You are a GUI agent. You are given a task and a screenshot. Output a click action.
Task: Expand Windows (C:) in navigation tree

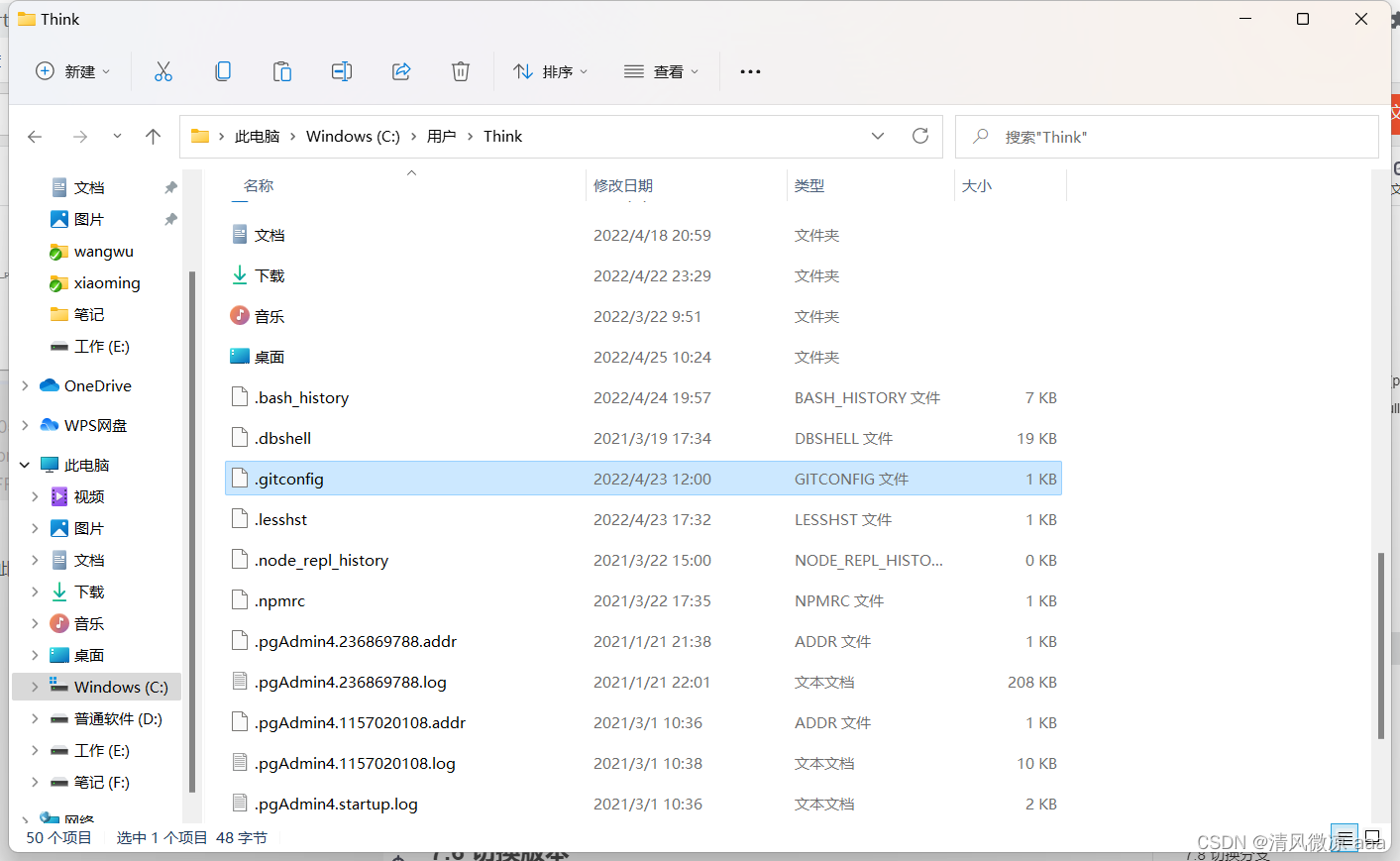point(35,687)
